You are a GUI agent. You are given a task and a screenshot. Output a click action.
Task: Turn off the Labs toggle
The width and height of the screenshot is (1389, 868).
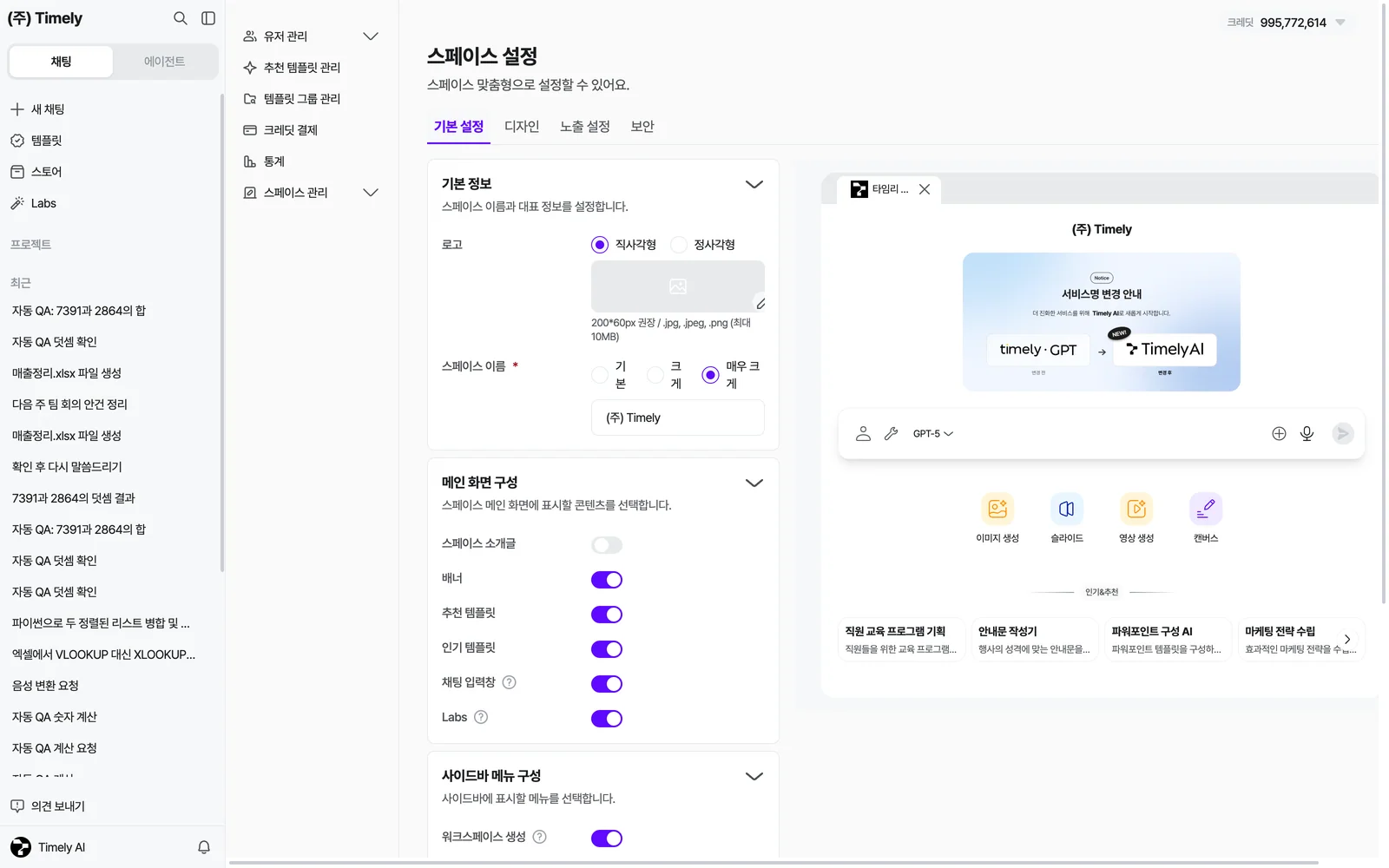607,719
